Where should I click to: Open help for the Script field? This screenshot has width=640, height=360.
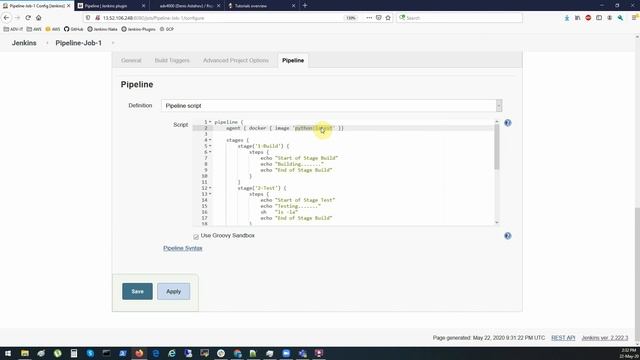click(x=508, y=123)
